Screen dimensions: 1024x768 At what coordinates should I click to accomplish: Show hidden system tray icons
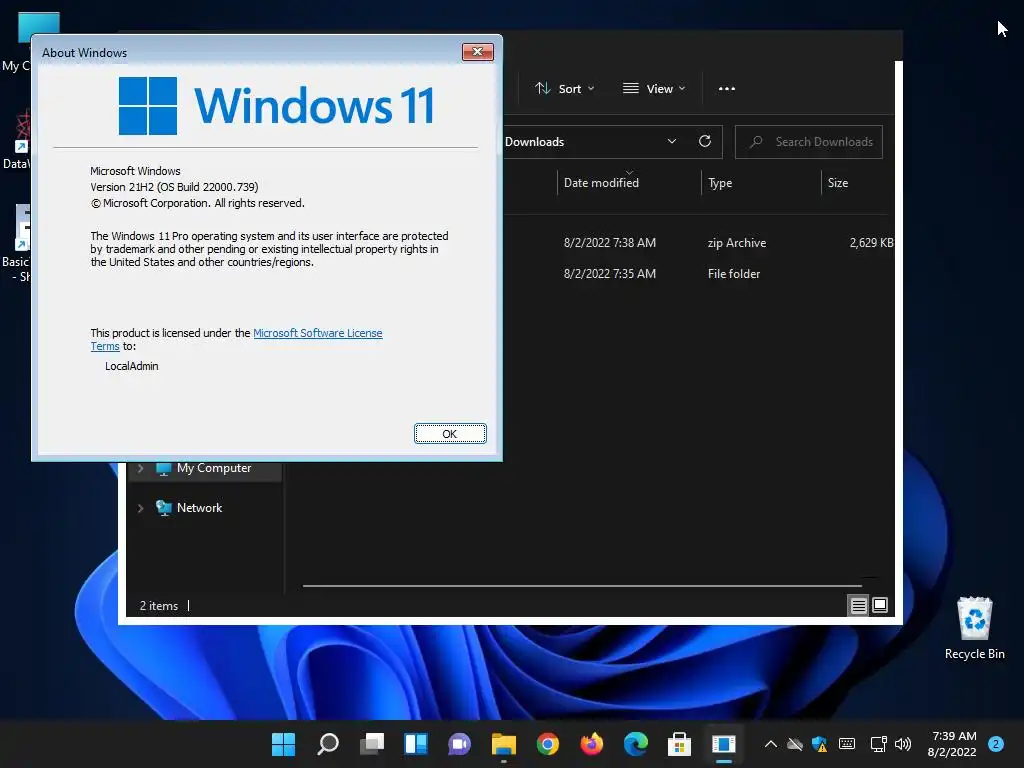coord(771,744)
